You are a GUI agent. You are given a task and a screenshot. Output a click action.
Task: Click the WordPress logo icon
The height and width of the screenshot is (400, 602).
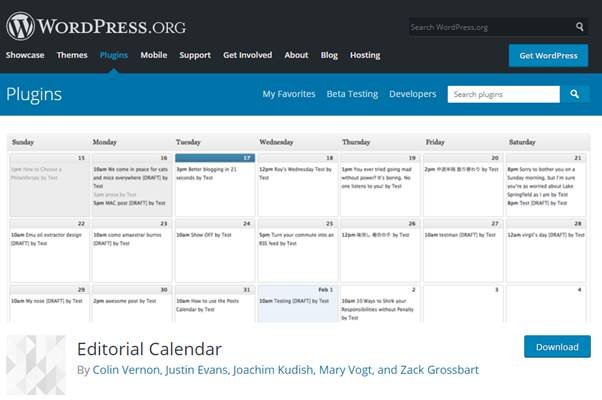tap(20, 26)
